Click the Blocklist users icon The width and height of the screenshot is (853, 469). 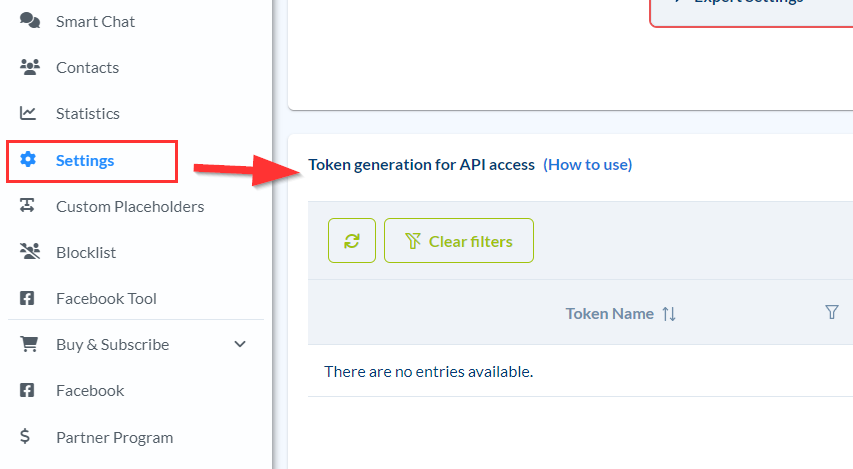[29, 252]
